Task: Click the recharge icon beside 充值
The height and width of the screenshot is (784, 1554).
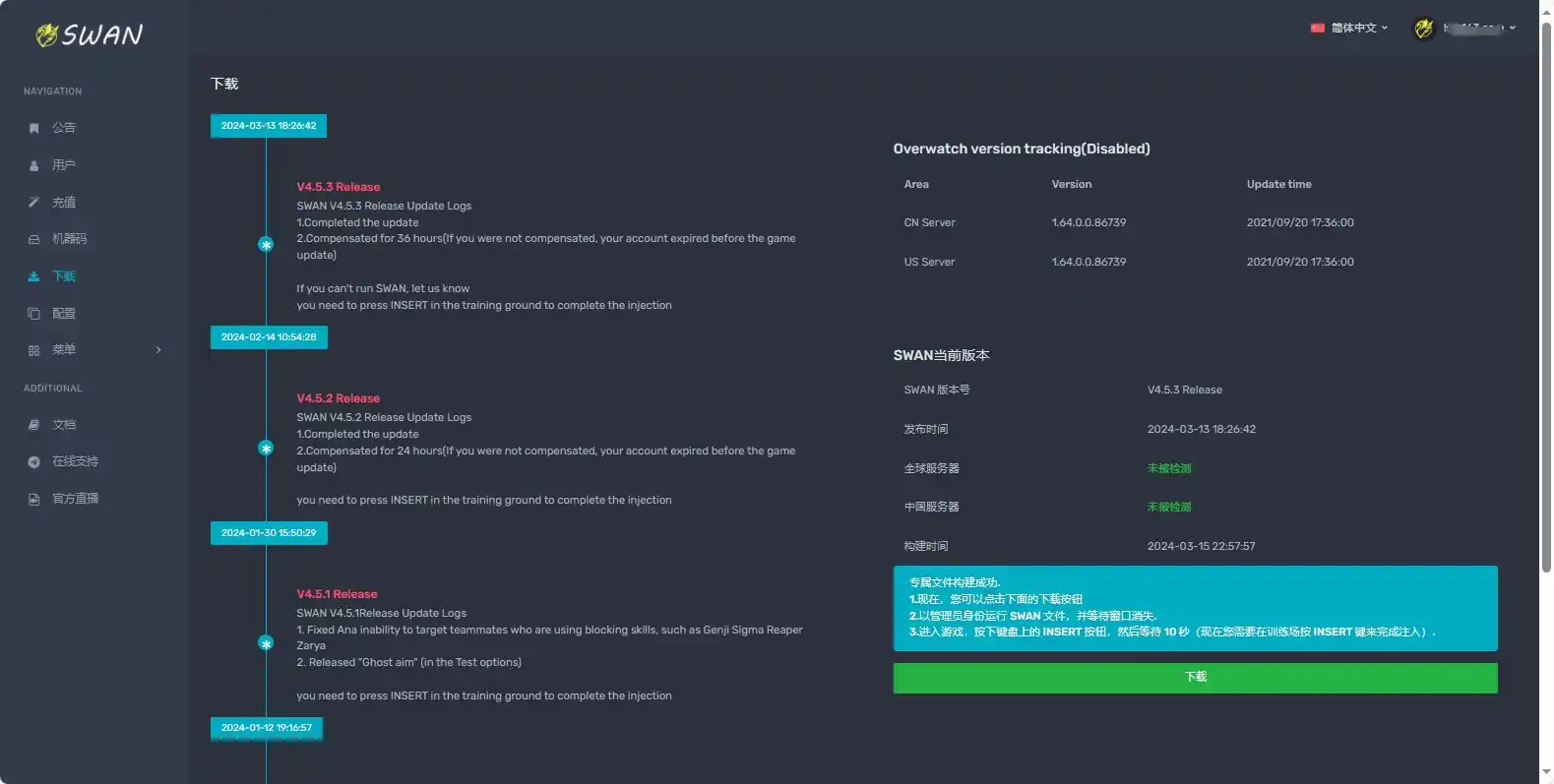Action: click(33, 203)
